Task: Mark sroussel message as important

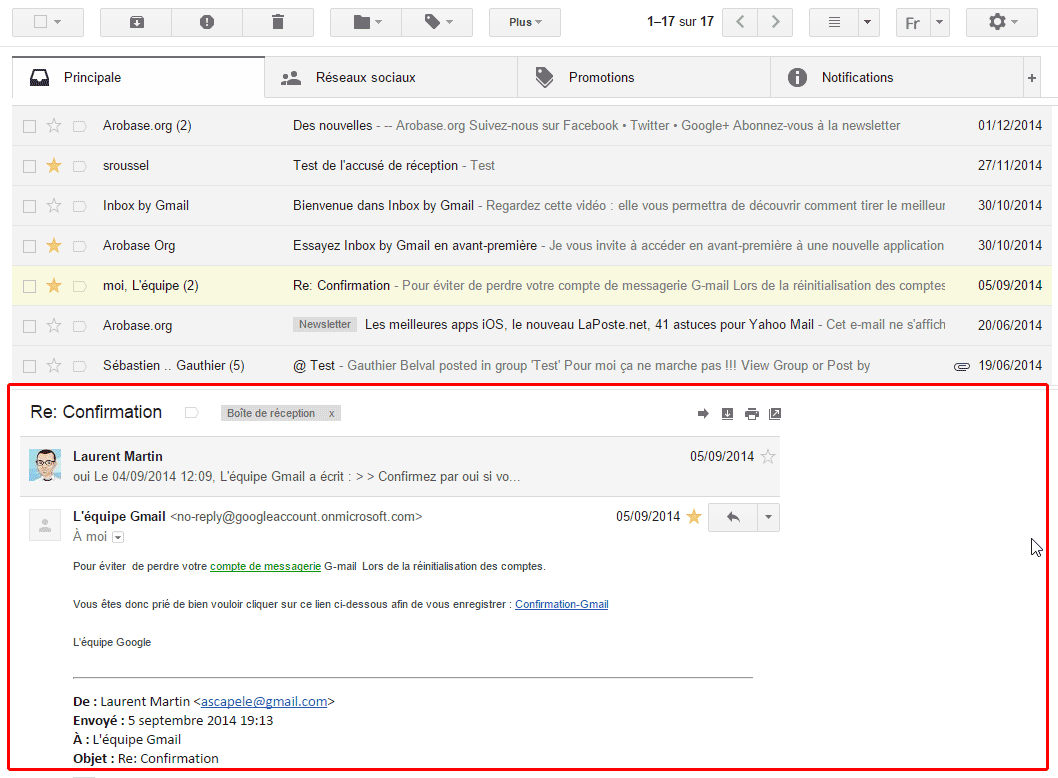Action: point(80,166)
